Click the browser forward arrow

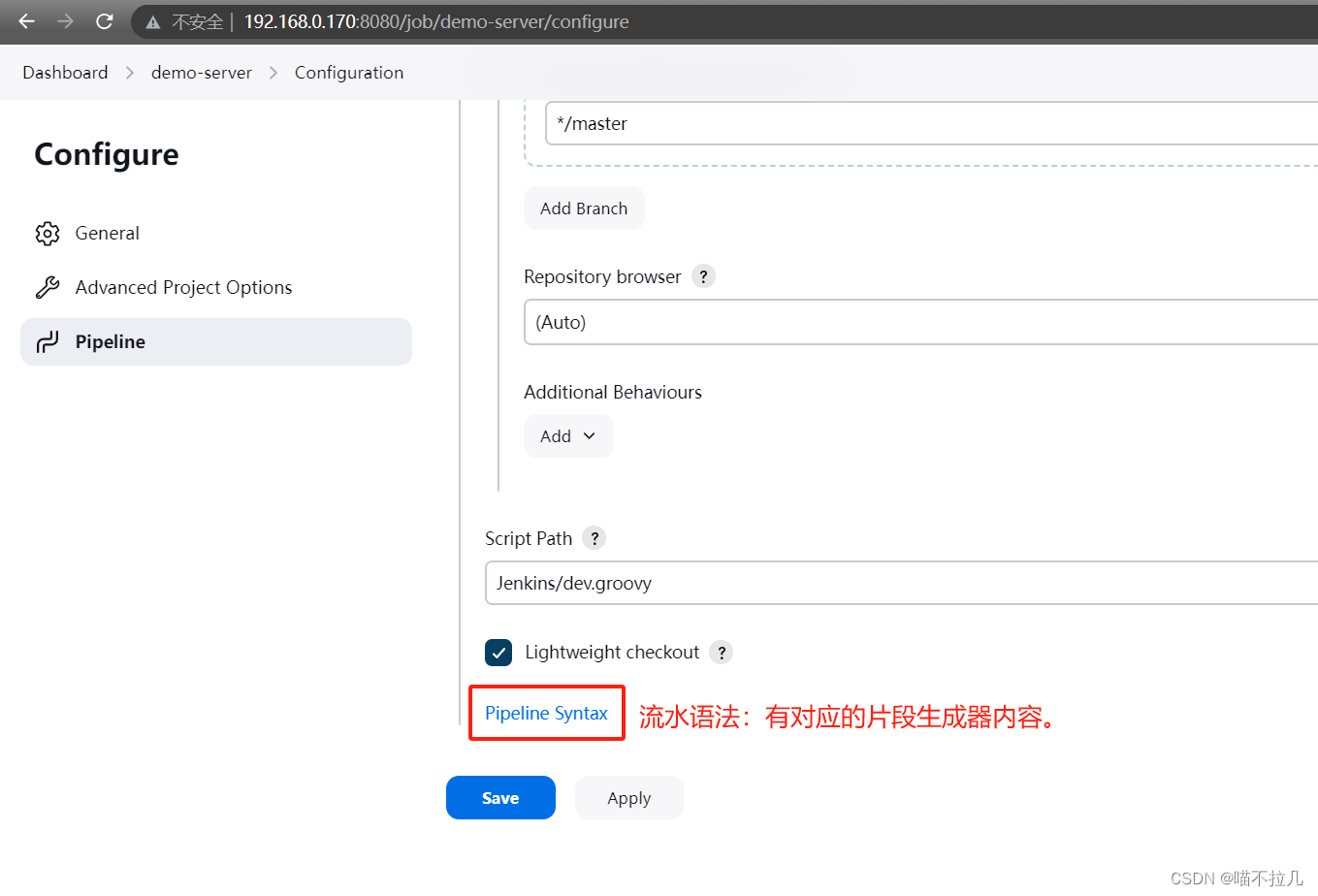tap(65, 21)
